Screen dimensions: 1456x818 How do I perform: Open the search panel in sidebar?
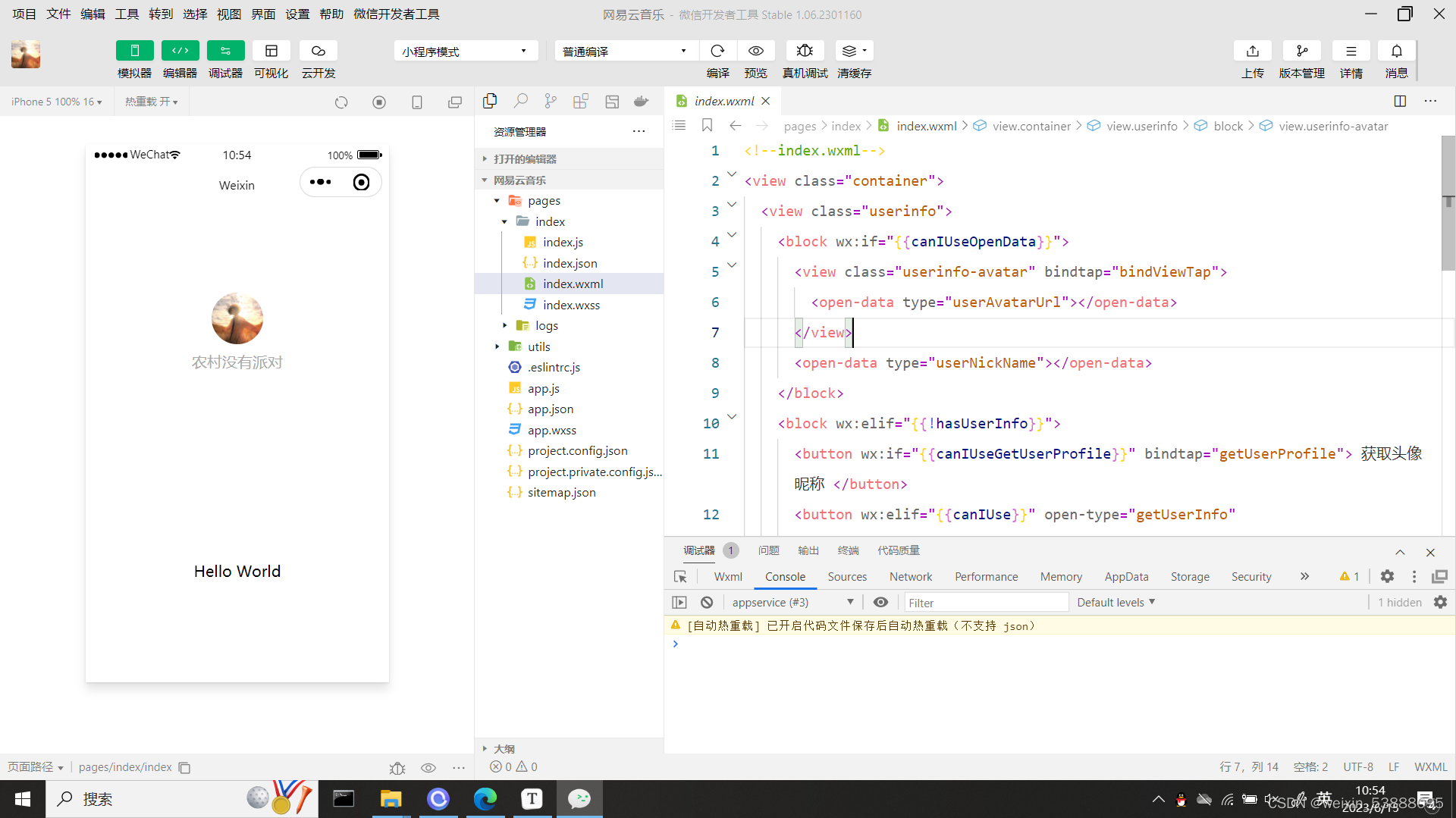pyautogui.click(x=520, y=101)
